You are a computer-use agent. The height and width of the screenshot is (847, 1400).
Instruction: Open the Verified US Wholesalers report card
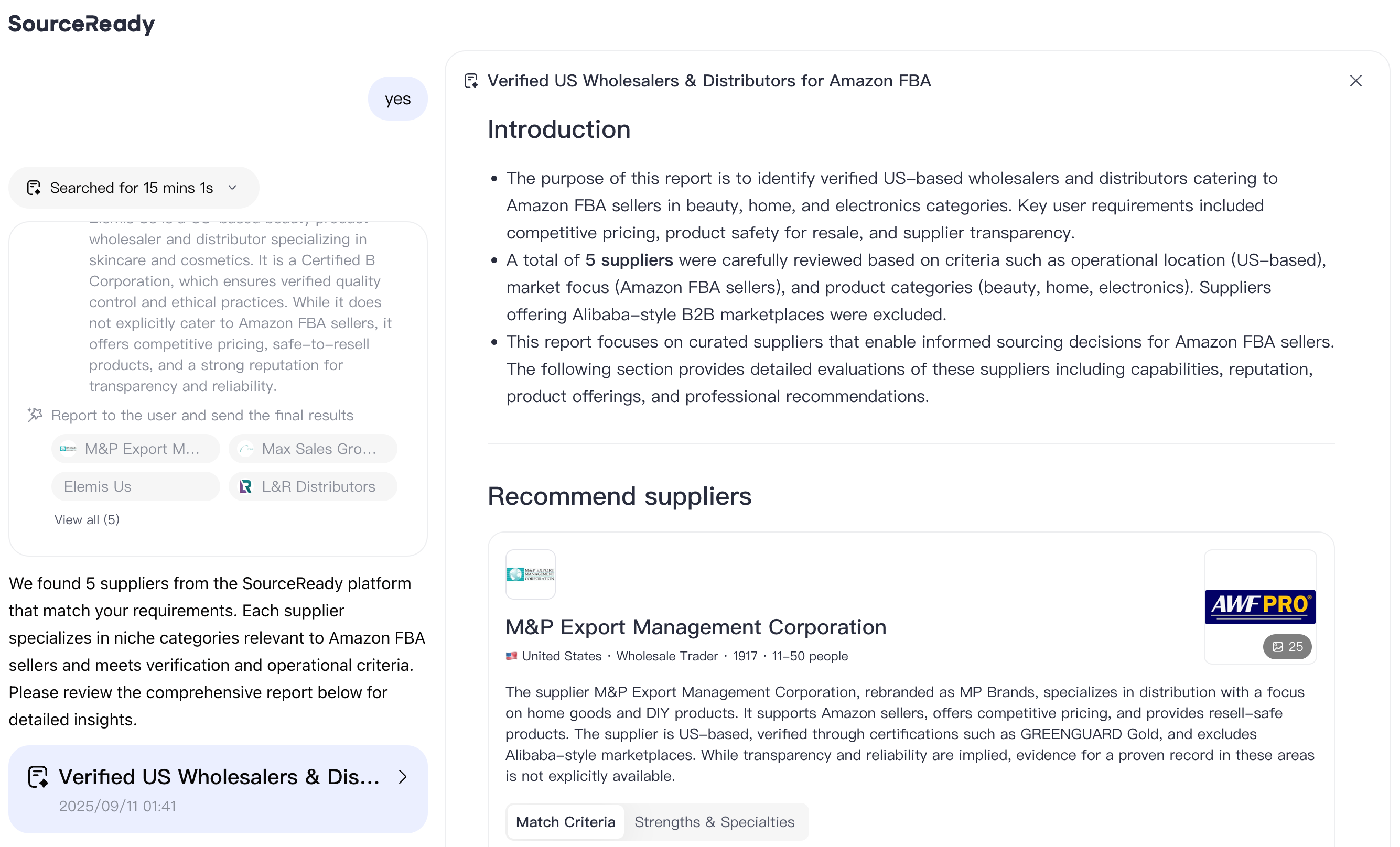[218, 788]
